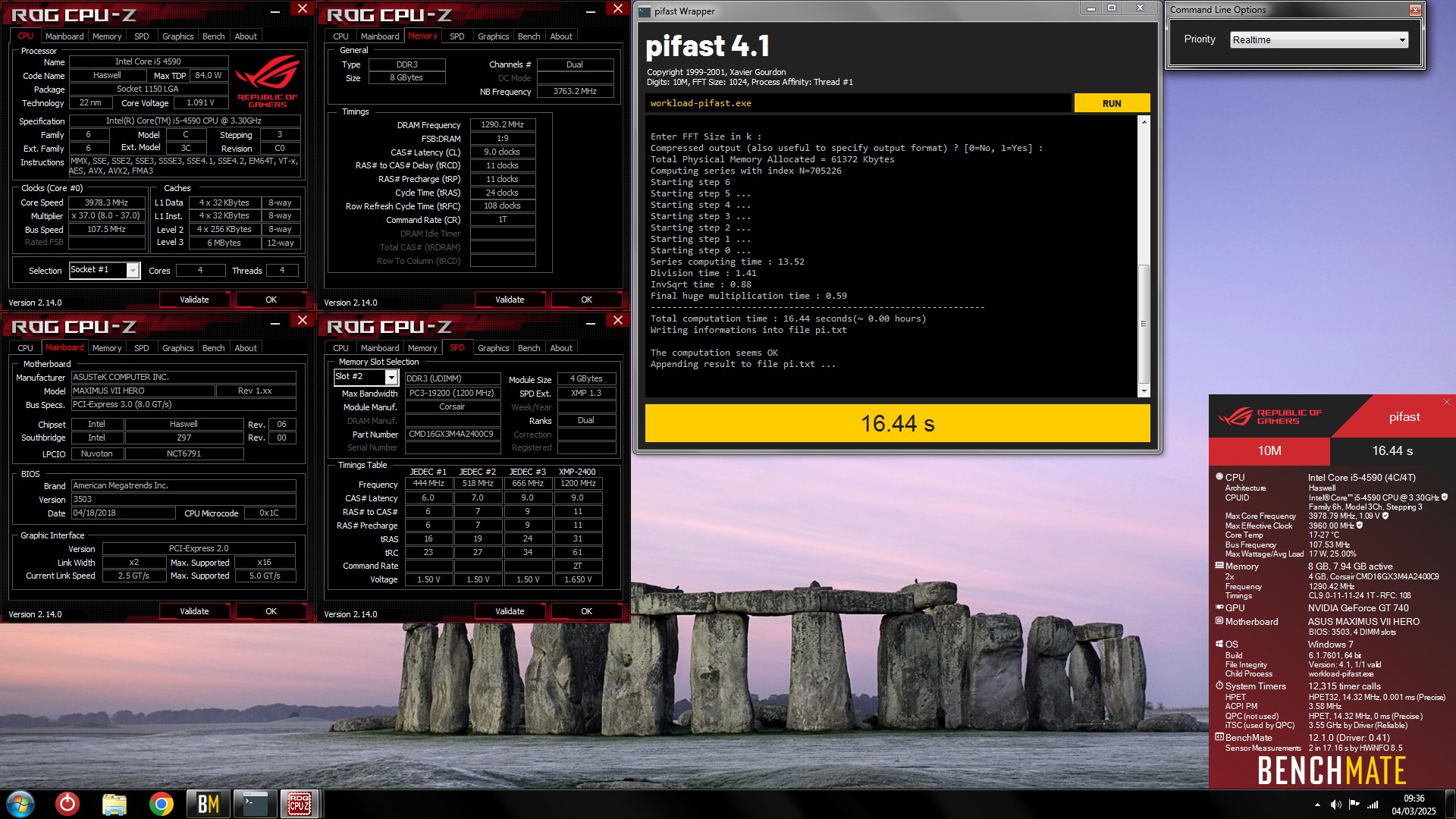Close the Command Line Options window
Viewport: 1456px width, 819px height.
pyautogui.click(x=1415, y=10)
